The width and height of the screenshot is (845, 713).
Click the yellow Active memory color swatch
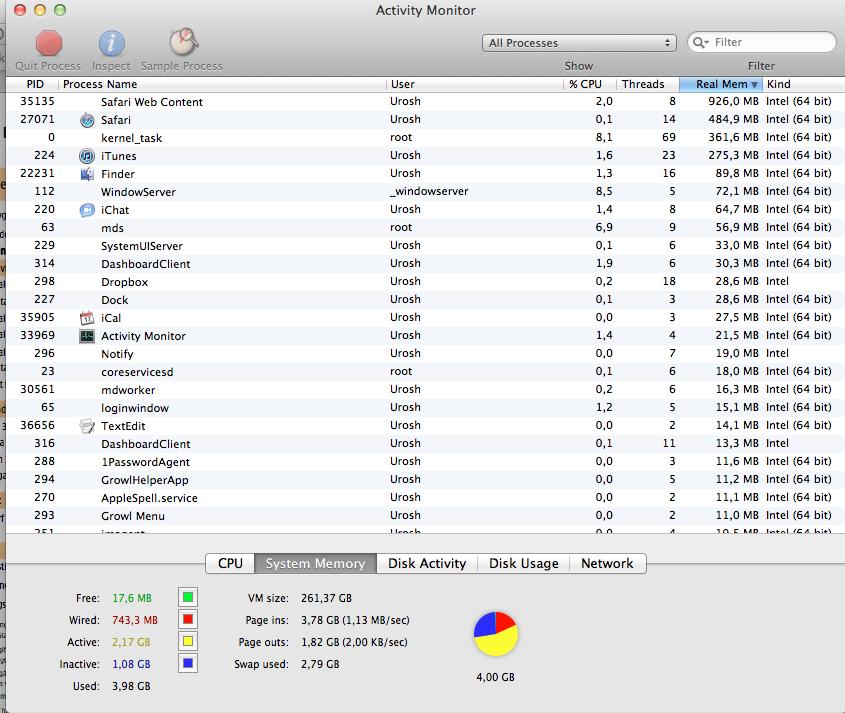(x=188, y=641)
